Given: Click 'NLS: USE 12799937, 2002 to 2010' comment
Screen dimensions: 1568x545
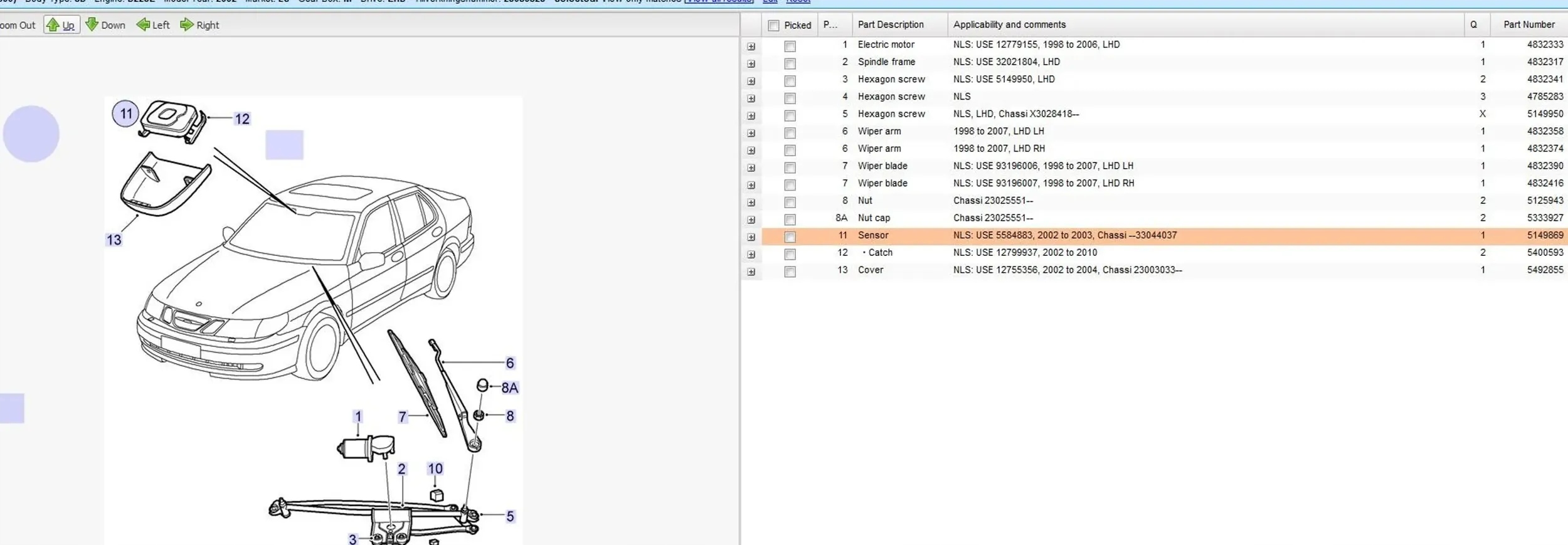Looking at the screenshot, I should [x=1025, y=252].
